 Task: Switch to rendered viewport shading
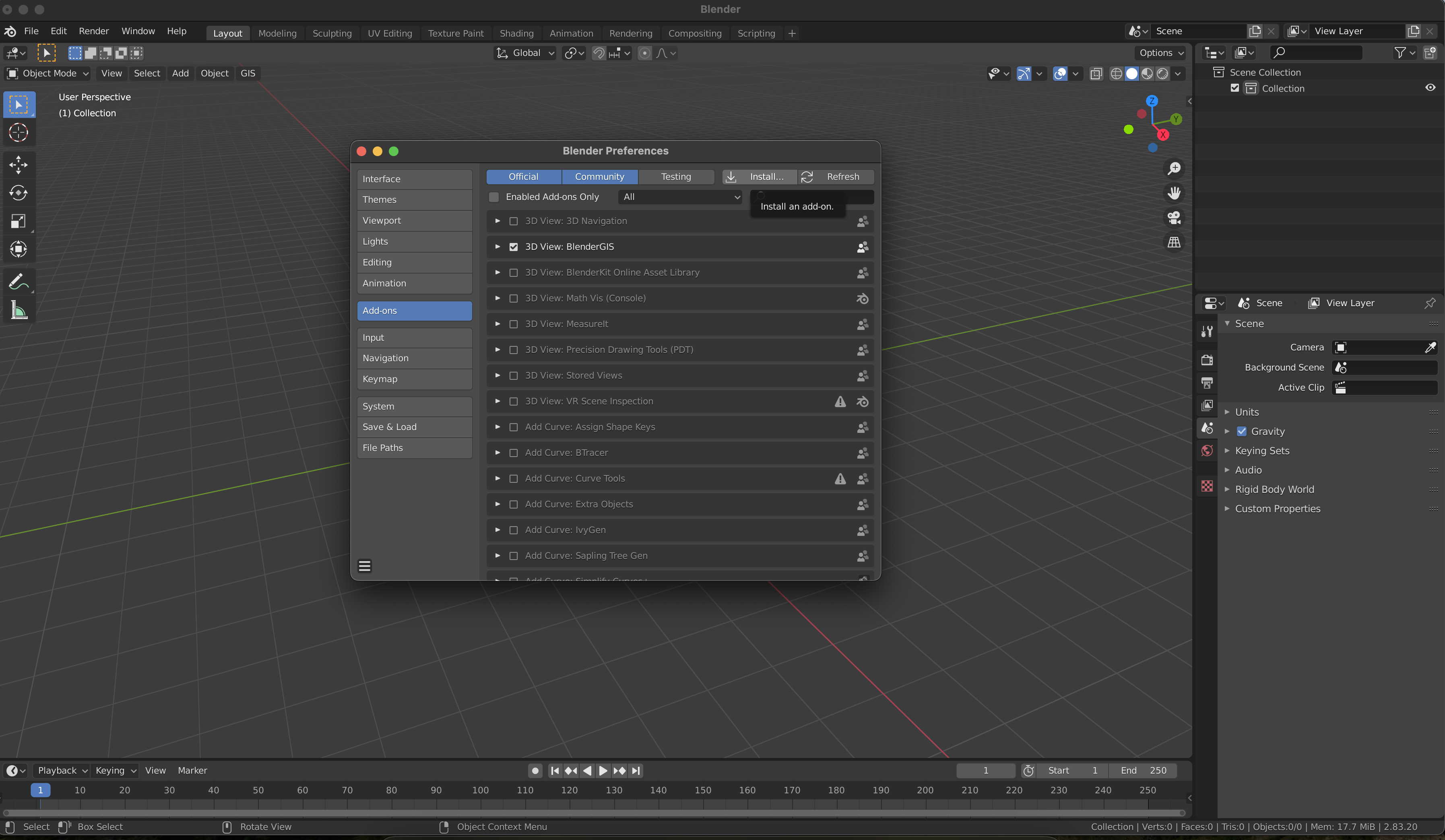pyautogui.click(x=1162, y=73)
